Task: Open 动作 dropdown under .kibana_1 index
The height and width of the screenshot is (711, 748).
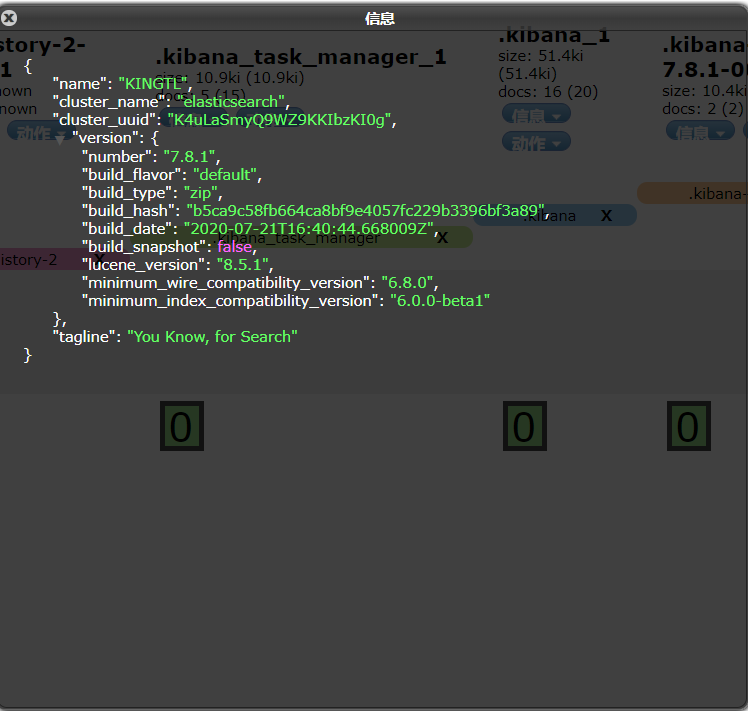Action: pos(536,142)
